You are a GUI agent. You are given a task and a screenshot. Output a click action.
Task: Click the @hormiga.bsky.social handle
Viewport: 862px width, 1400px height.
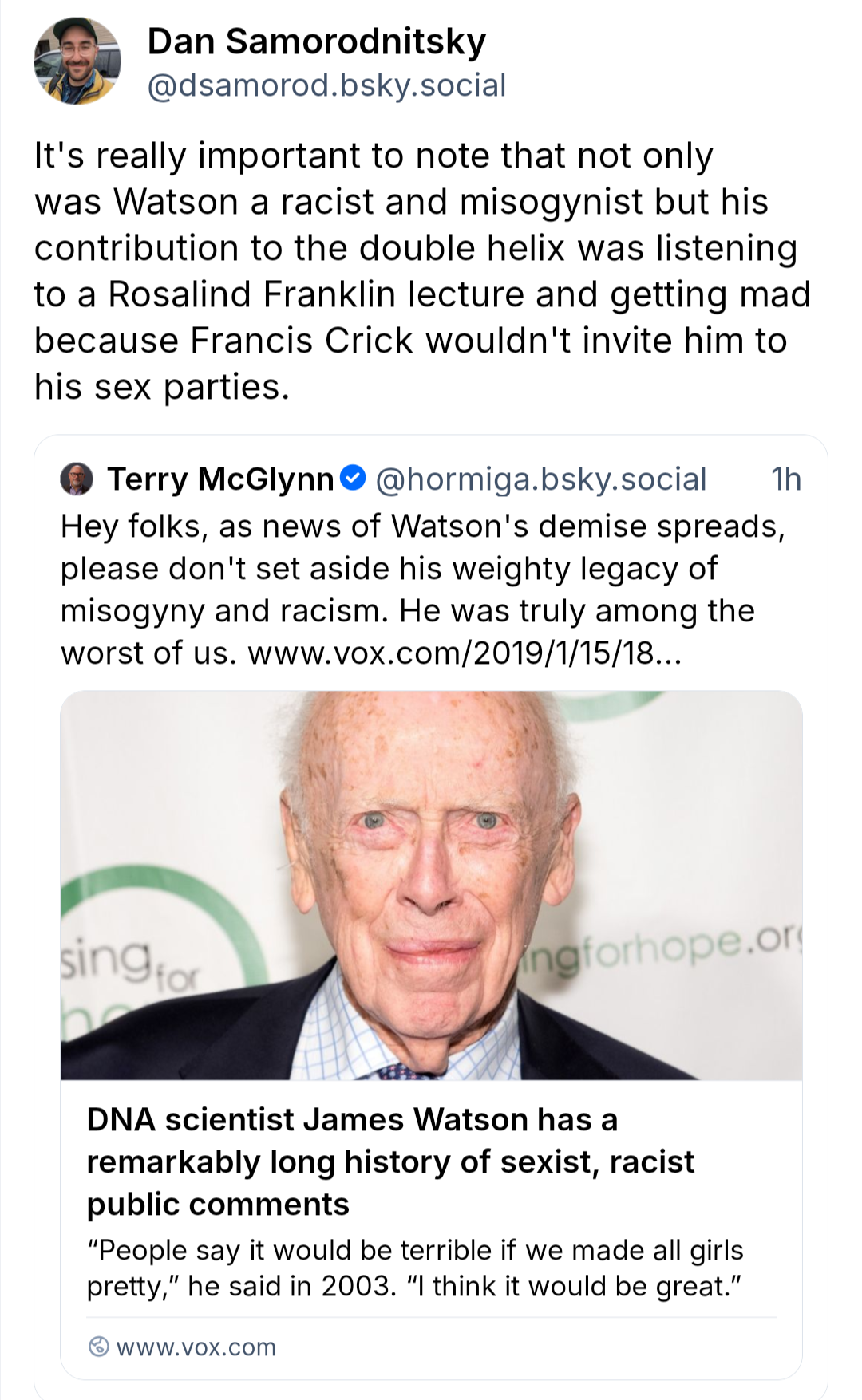click(540, 479)
